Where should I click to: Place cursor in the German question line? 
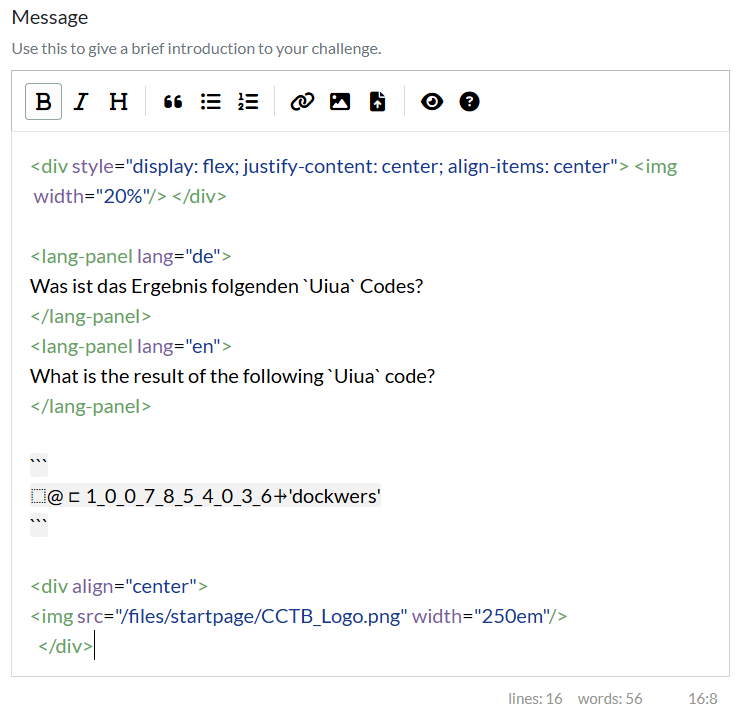point(226,286)
